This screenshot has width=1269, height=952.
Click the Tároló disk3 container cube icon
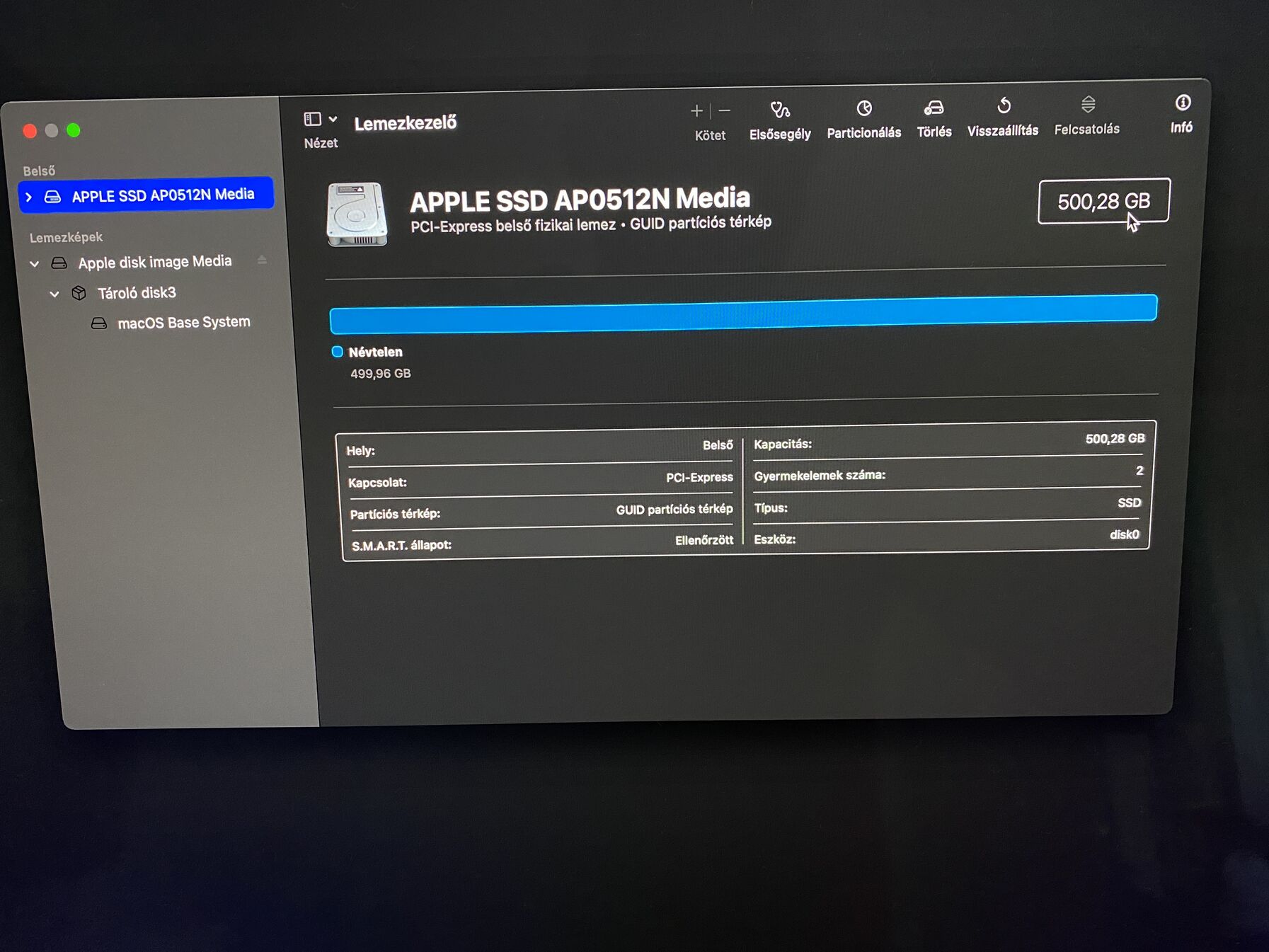[x=79, y=293]
